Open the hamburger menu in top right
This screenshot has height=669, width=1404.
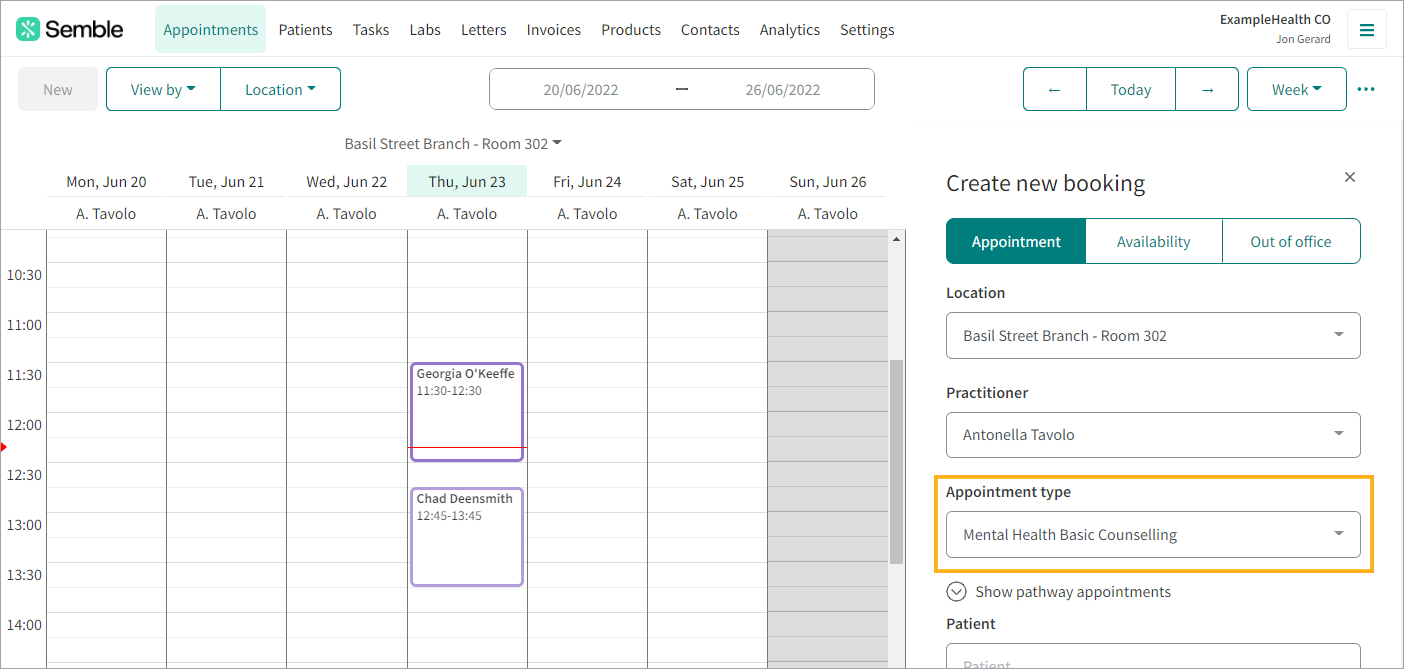click(x=1366, y=30)
